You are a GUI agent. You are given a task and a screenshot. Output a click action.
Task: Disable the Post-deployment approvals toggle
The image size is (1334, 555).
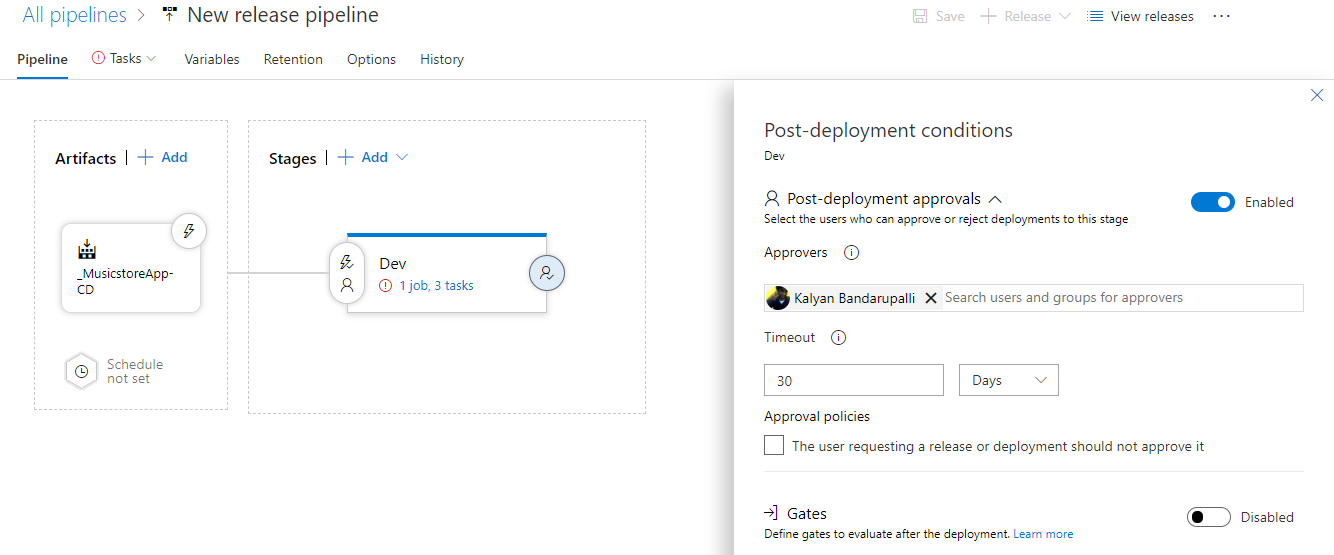tap(1213, 202)
